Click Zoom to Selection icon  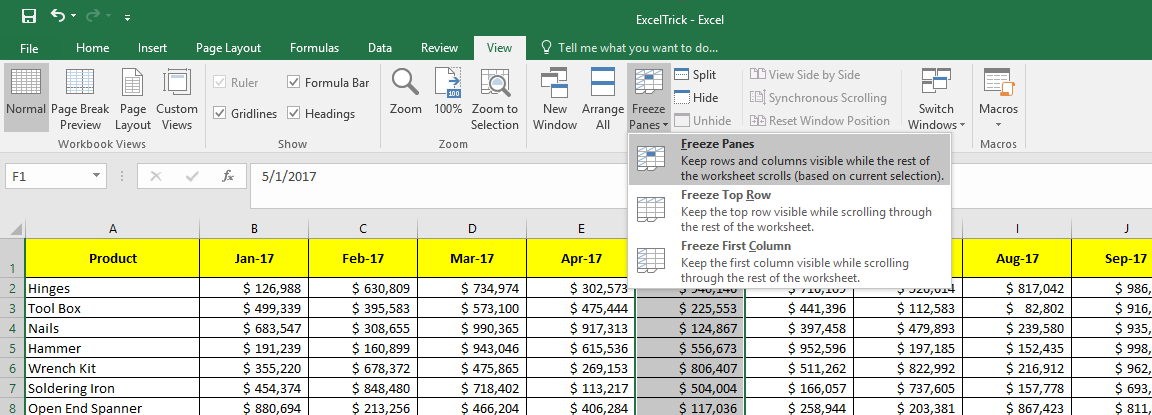495,98
